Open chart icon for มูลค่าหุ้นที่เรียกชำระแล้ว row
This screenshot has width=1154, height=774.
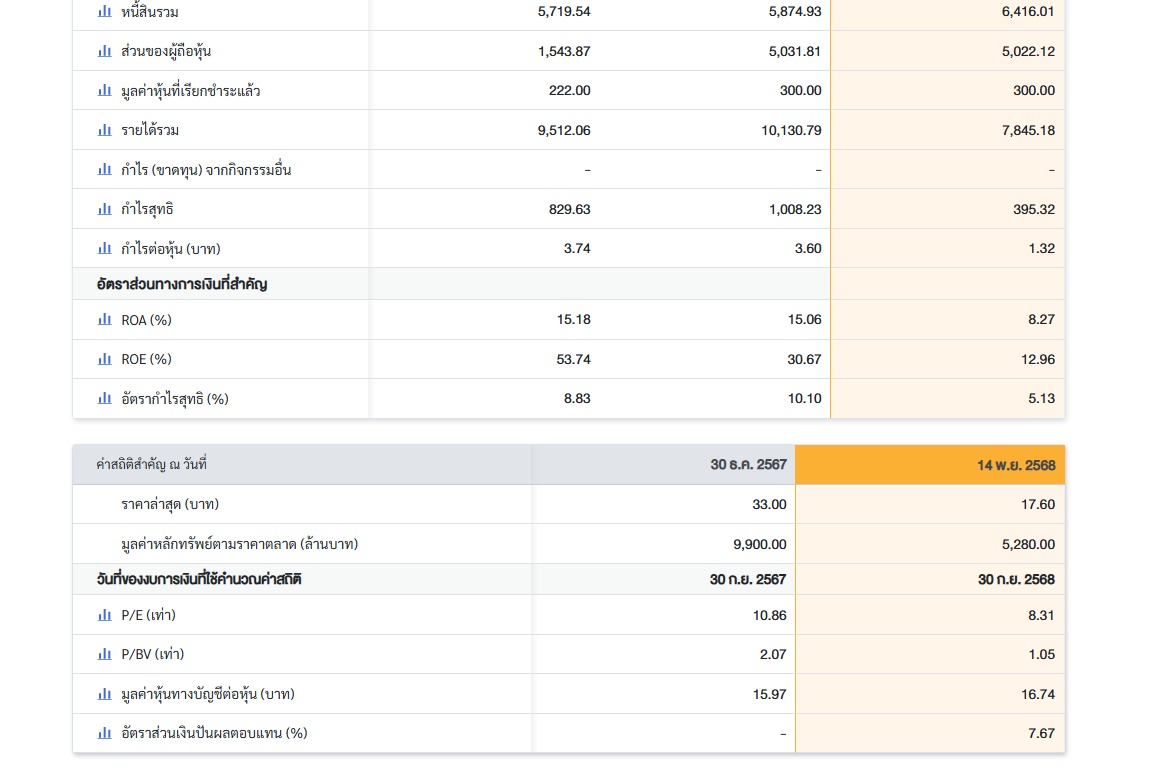[105, 90]
